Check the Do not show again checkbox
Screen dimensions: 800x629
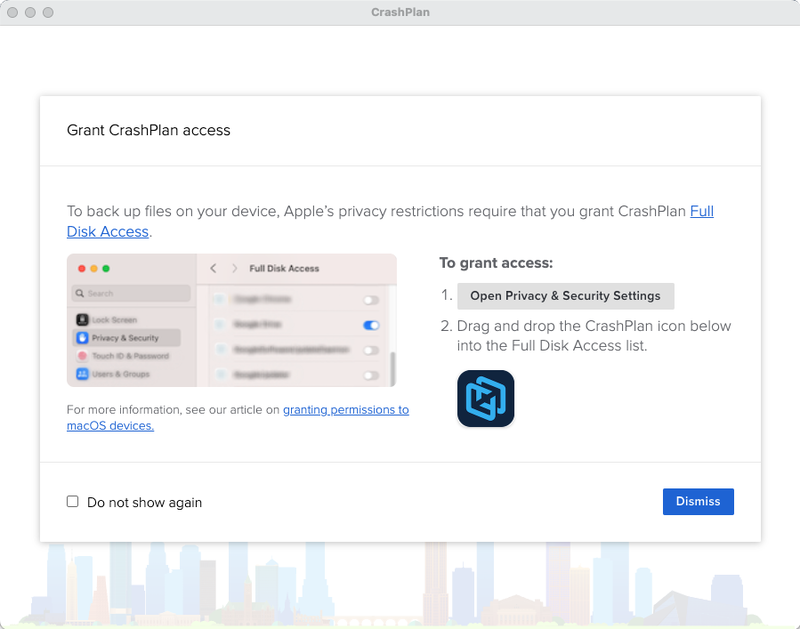(x=72, y=501)
